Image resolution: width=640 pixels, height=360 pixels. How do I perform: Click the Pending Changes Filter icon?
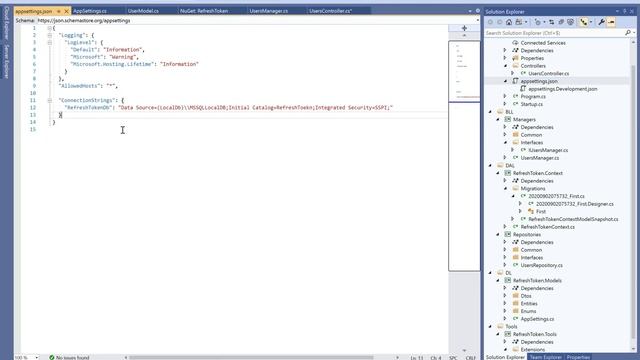click(x=538, y=22)
